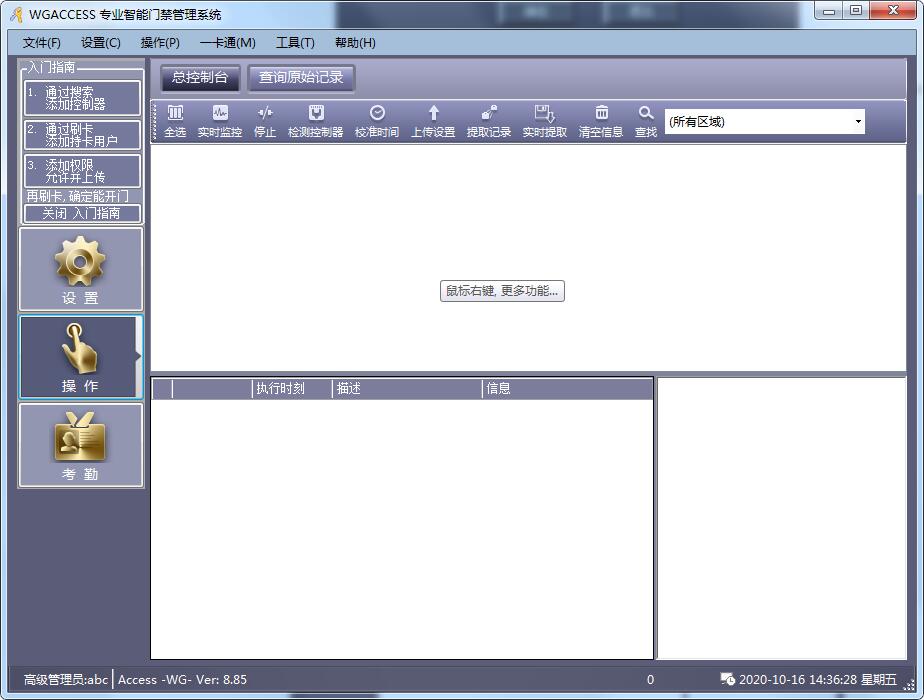
Task: Open the 设置 gear panel
Action: (x=81, y=269)
